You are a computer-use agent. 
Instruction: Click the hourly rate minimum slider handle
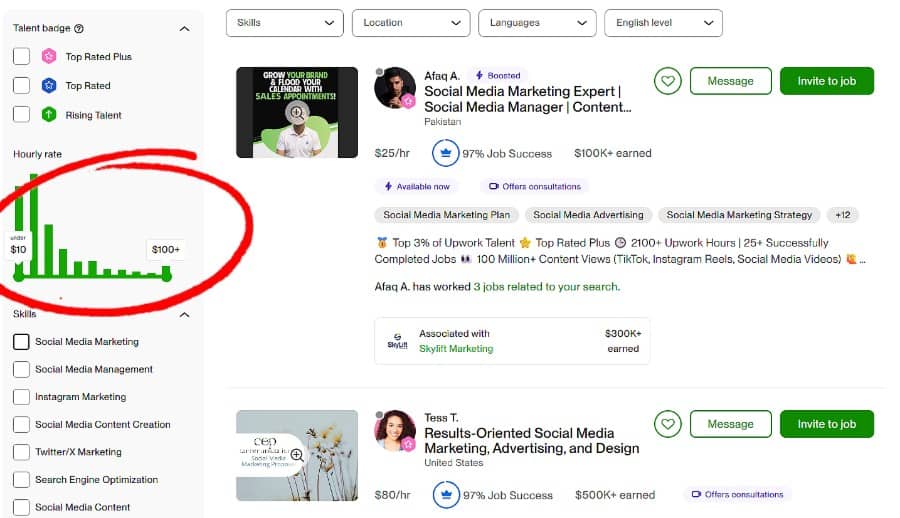coord(18,276)
